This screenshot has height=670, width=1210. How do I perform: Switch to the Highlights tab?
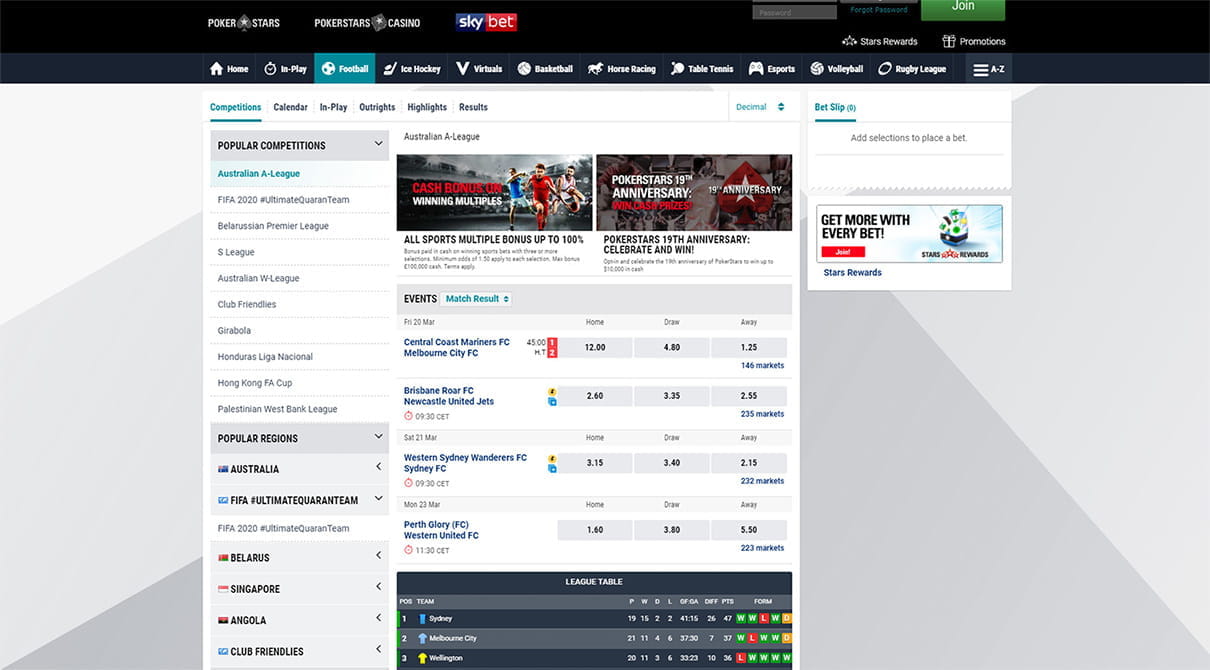pos(427,107)
